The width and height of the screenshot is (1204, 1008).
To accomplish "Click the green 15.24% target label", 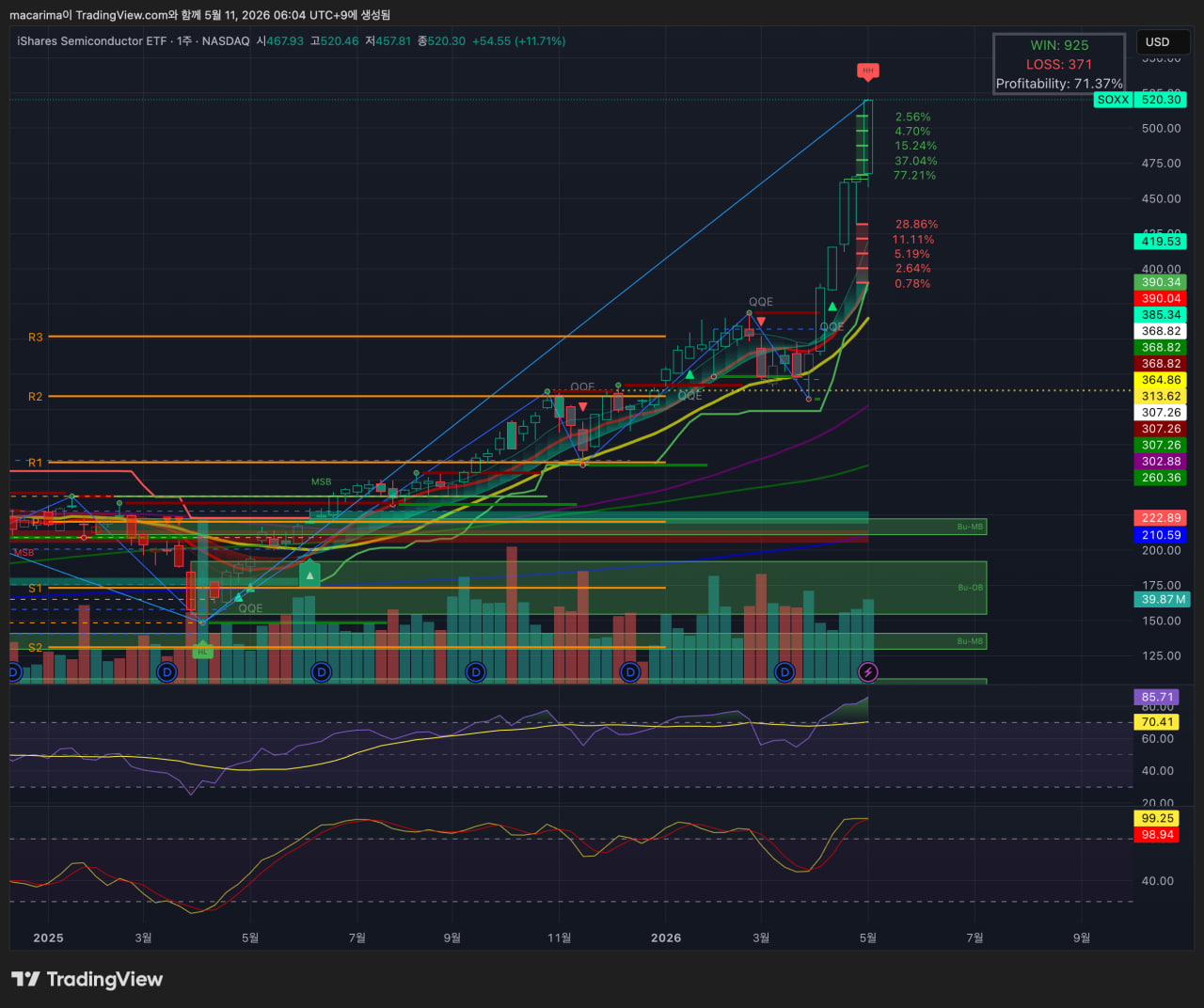I will click(x=915, y=146).
